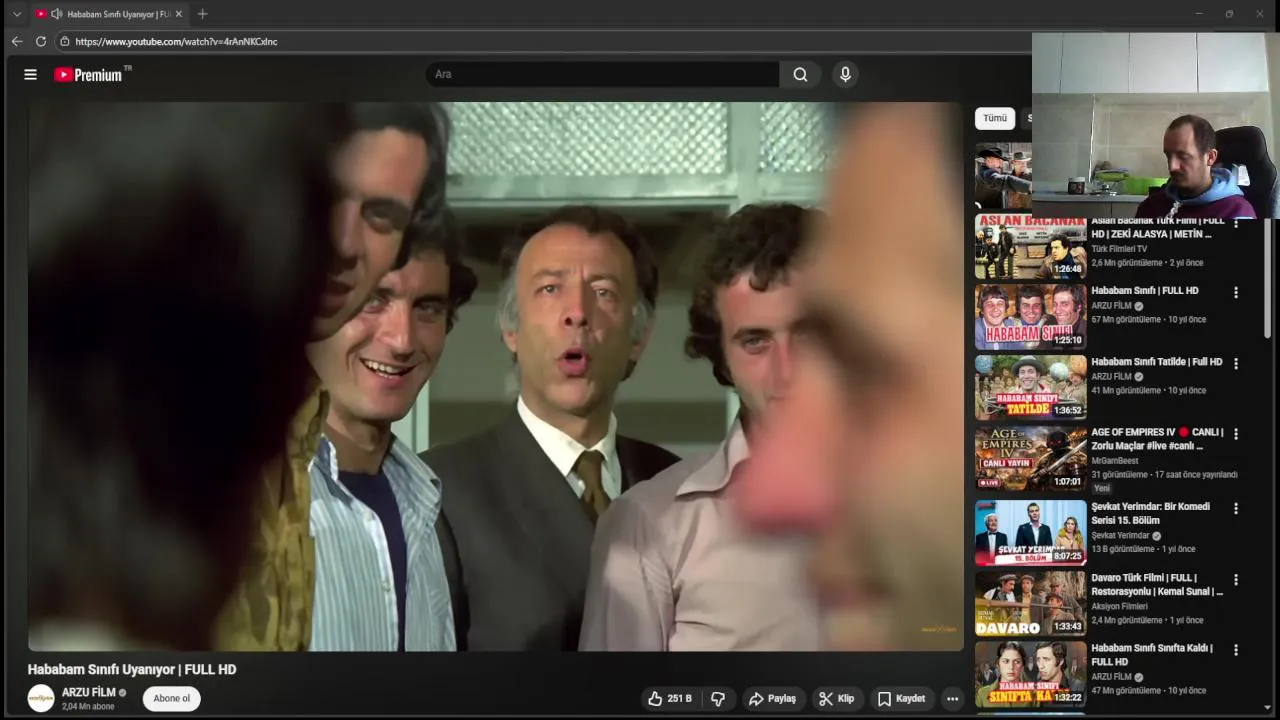Focus the Ara search box
This screenshot has height=720, width=1280.
pyautogui.click(x=602, y=74)
